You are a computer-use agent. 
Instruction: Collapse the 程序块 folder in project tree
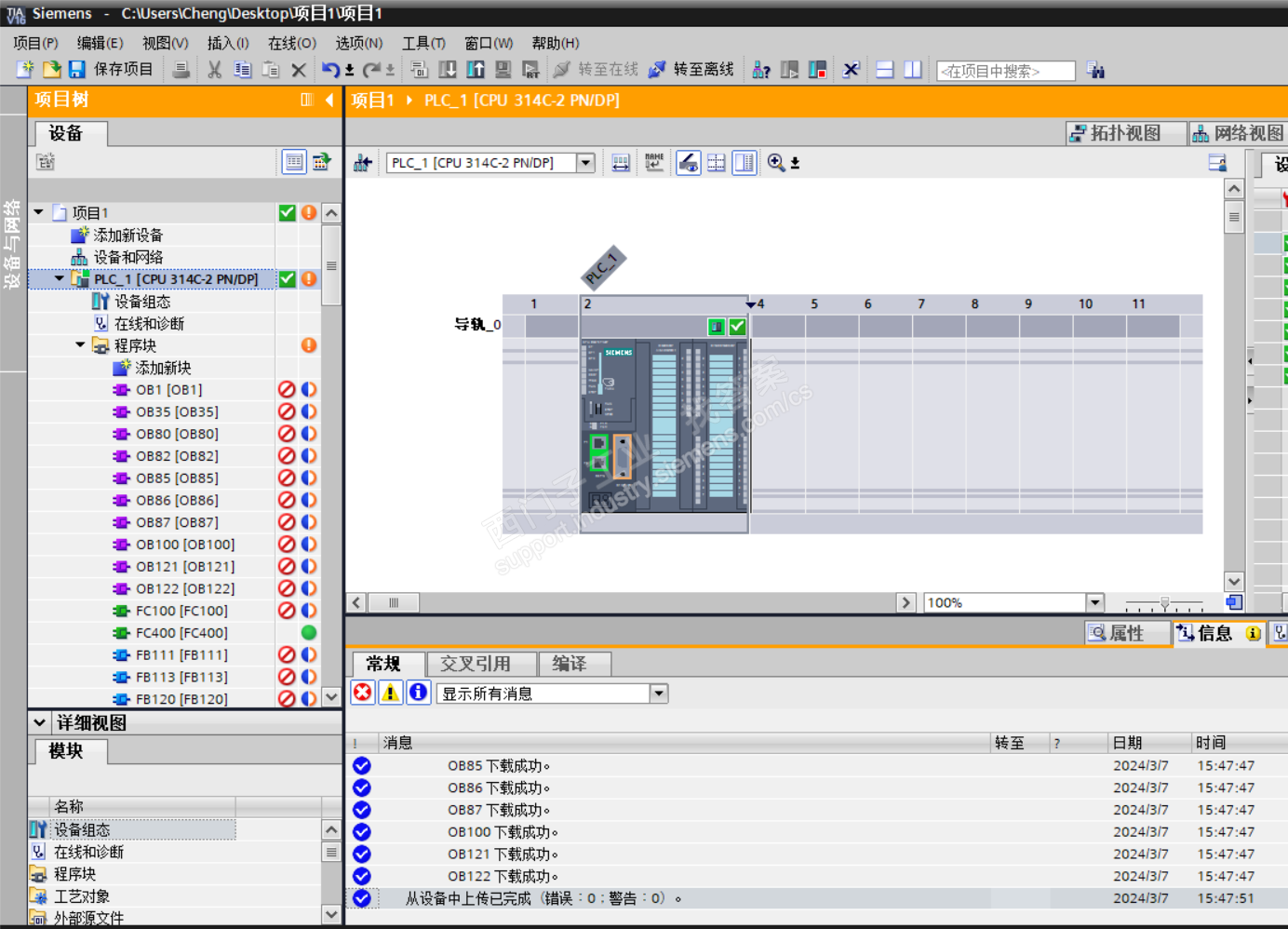[80, 345]
